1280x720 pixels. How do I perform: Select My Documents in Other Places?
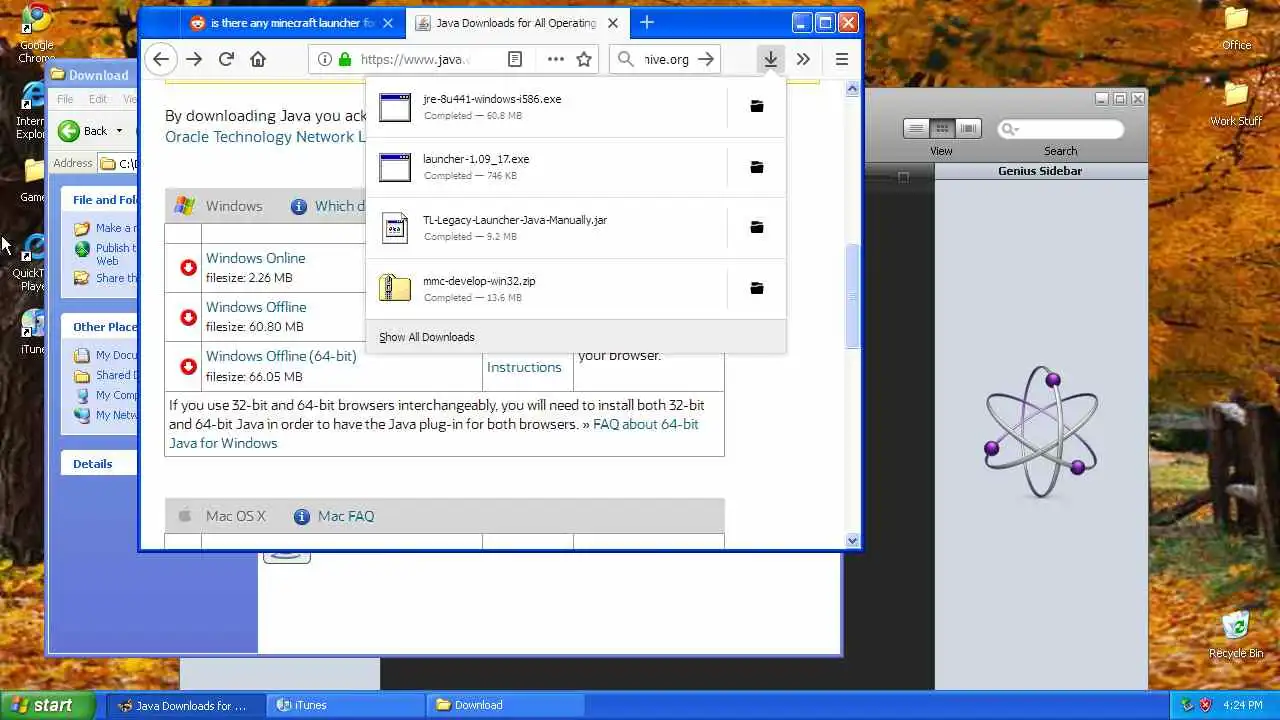107,355
